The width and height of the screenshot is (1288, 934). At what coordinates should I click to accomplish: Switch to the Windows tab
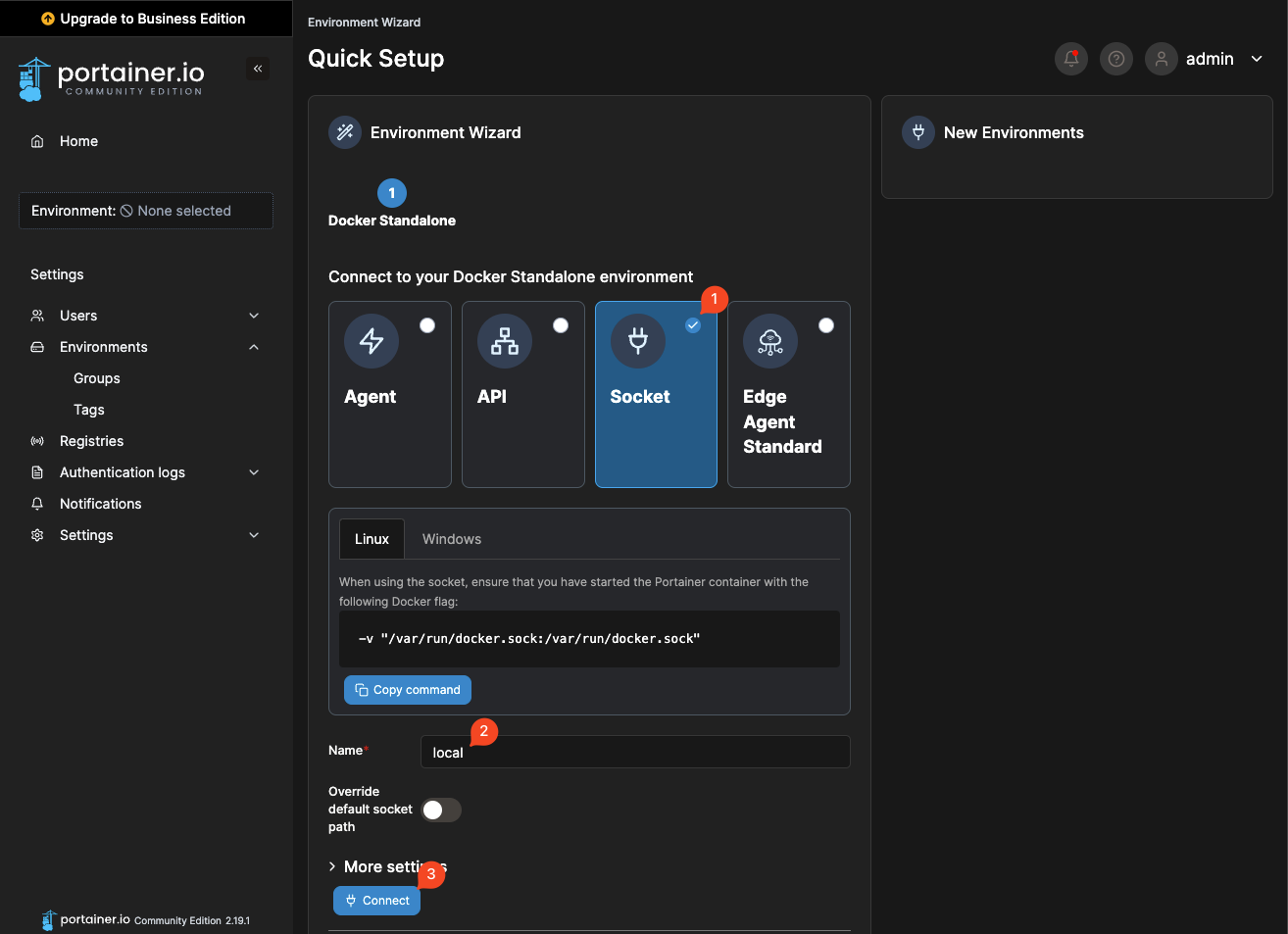pyautogui.click(x=452, y=539)
